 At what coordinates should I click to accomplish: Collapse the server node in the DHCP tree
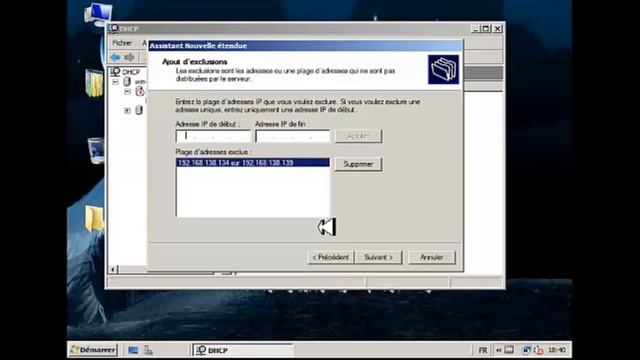(x=116, y=82)
